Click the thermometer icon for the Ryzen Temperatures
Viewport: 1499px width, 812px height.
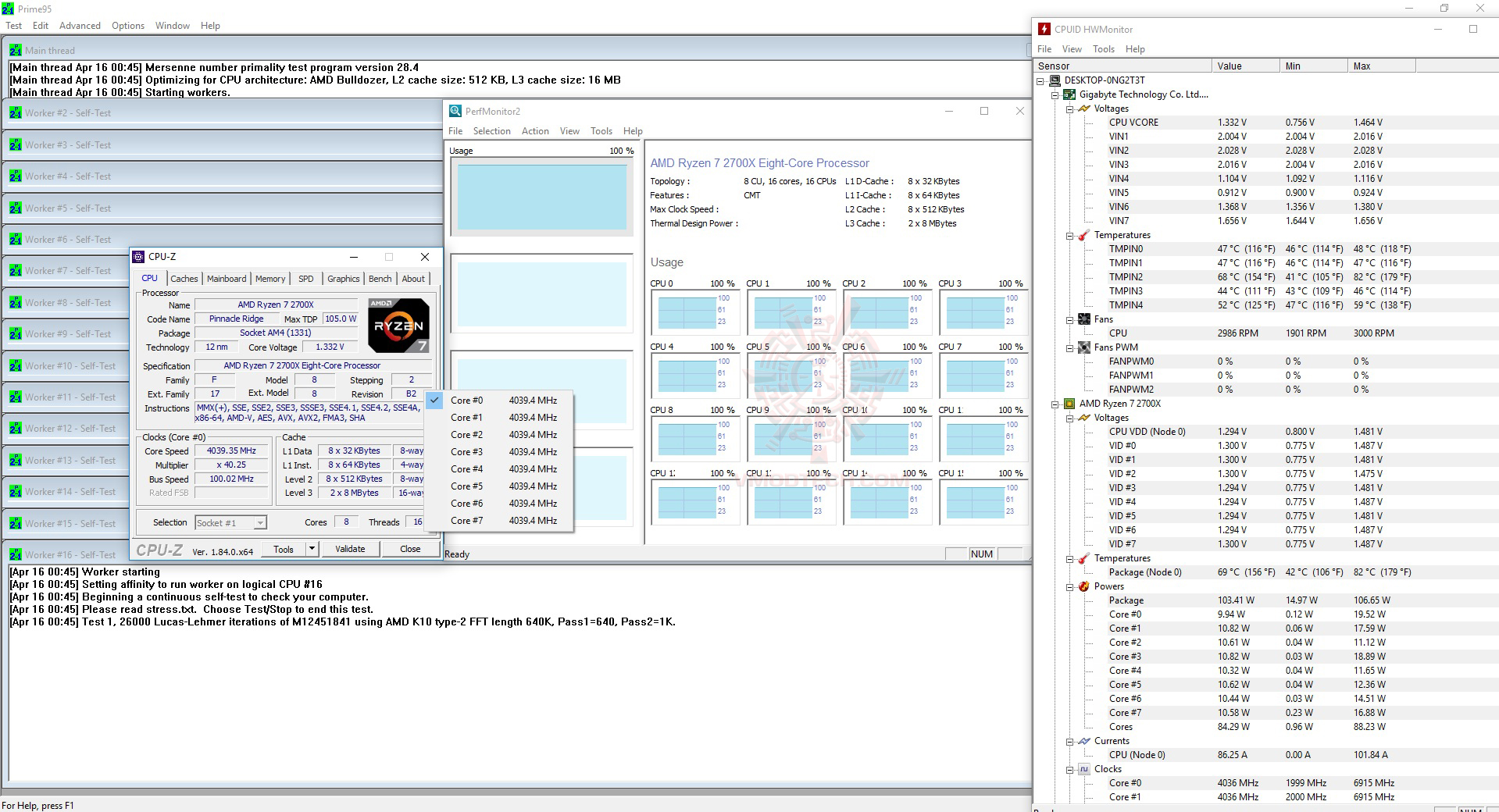(1084, 558)
